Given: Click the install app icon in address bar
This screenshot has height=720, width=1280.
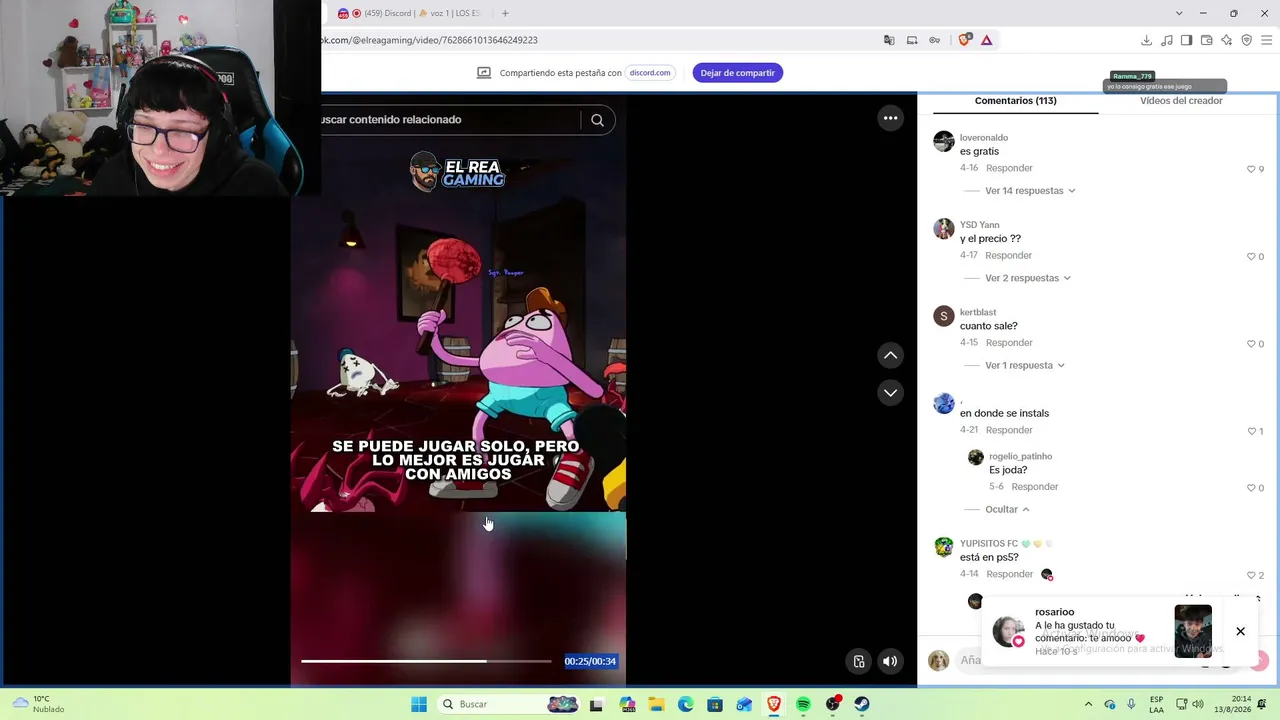Looking at the screenshot, I should (x=912, y=40).
